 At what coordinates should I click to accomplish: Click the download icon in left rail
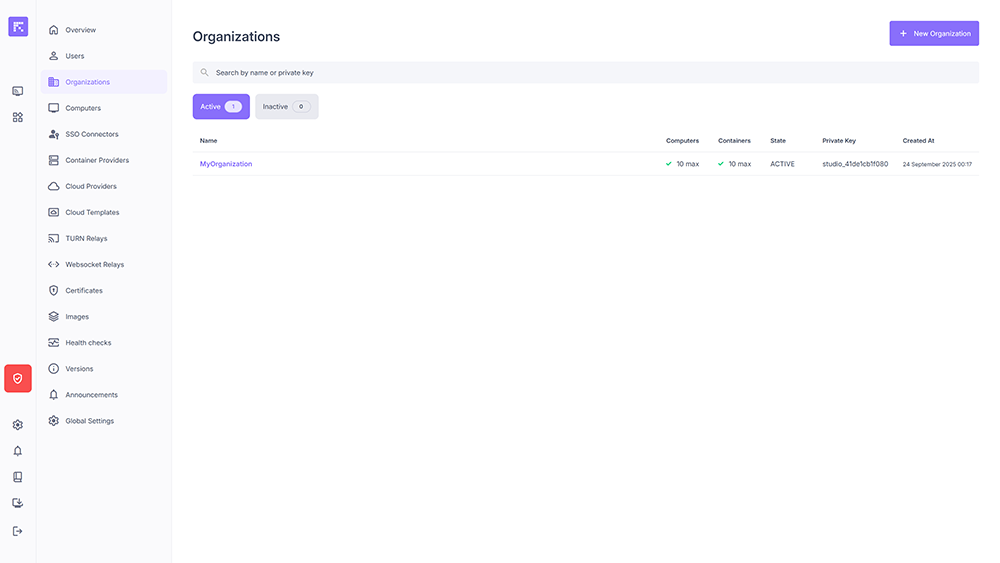click(18, 503)
